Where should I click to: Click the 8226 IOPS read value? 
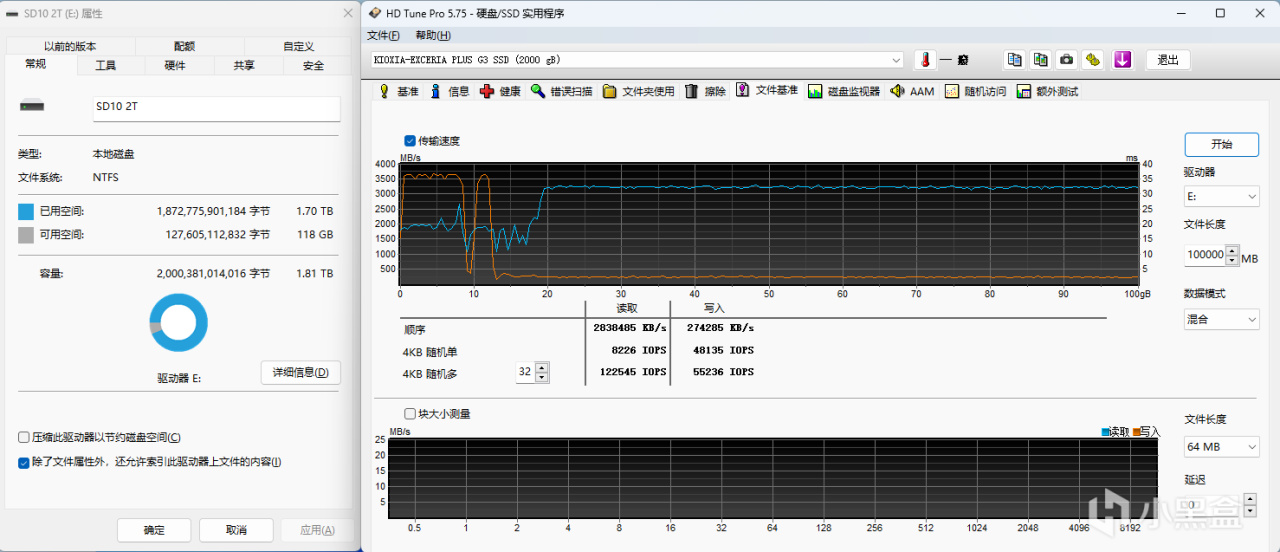tap(637, 351)
